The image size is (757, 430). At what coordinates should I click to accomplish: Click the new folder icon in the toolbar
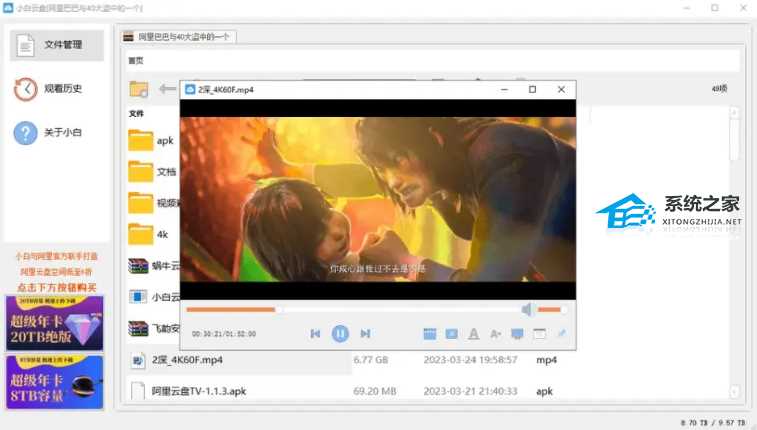click(x=139, y=89)
